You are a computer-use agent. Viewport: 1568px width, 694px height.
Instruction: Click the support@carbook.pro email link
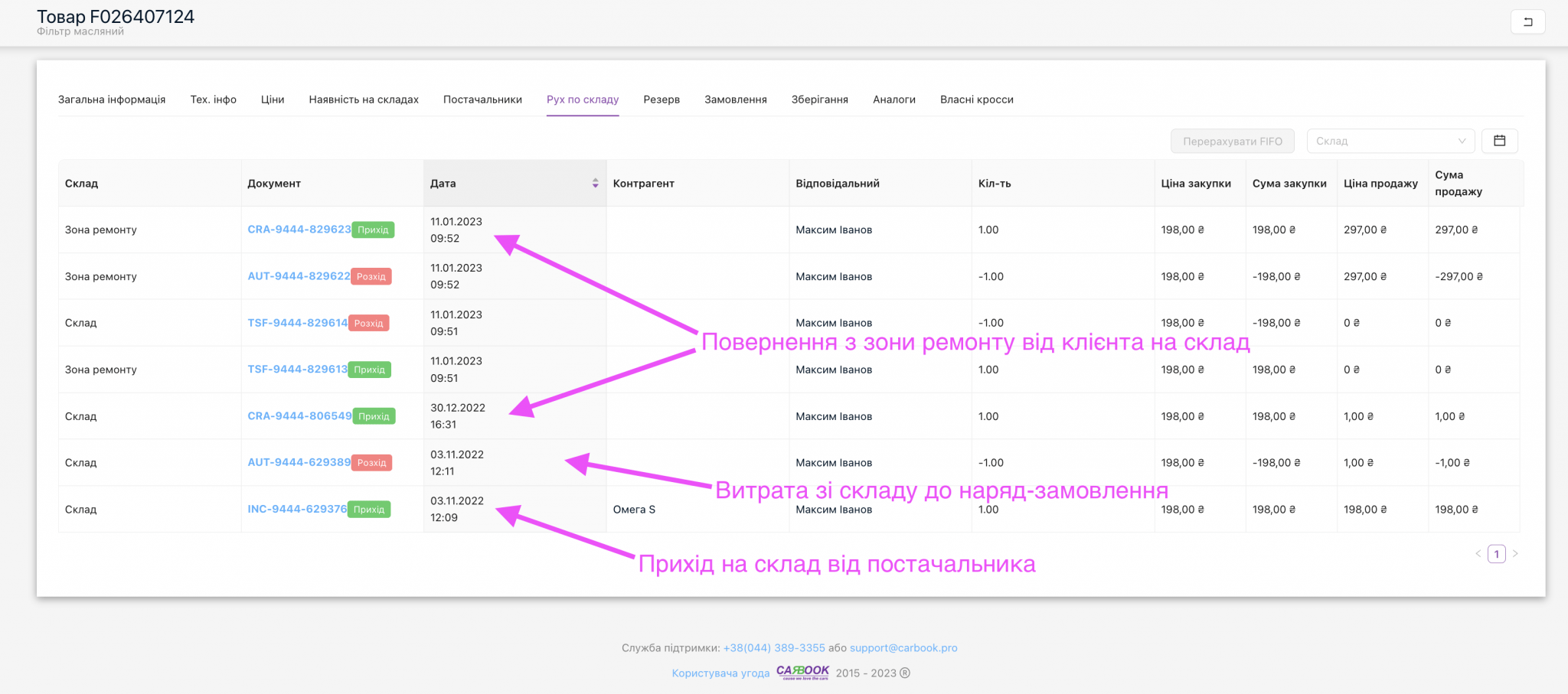903,648
